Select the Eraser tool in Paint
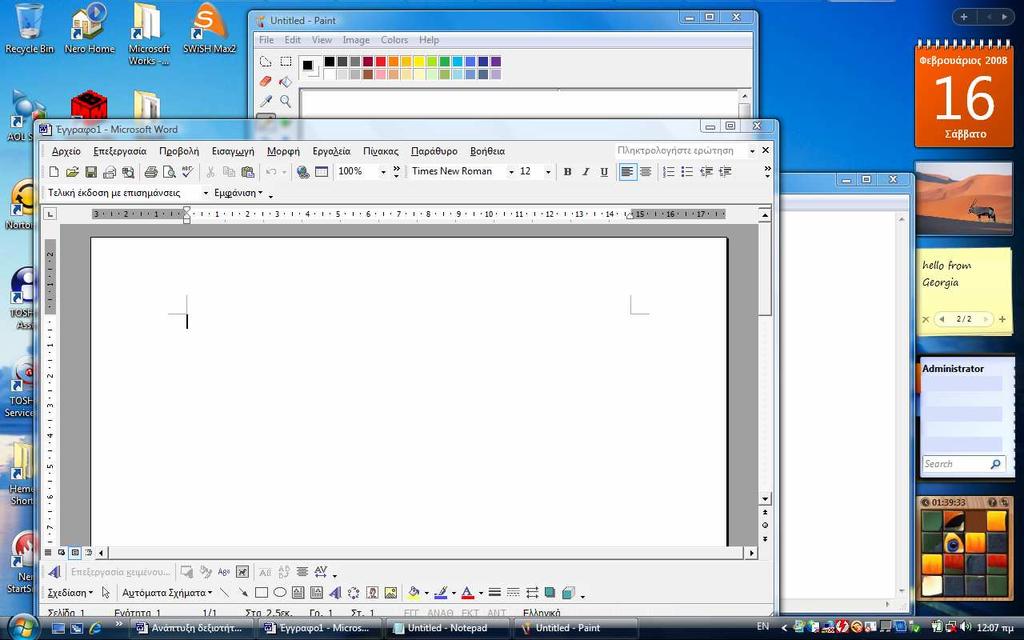Screen dimensions: 1024x640 point(265,82)
